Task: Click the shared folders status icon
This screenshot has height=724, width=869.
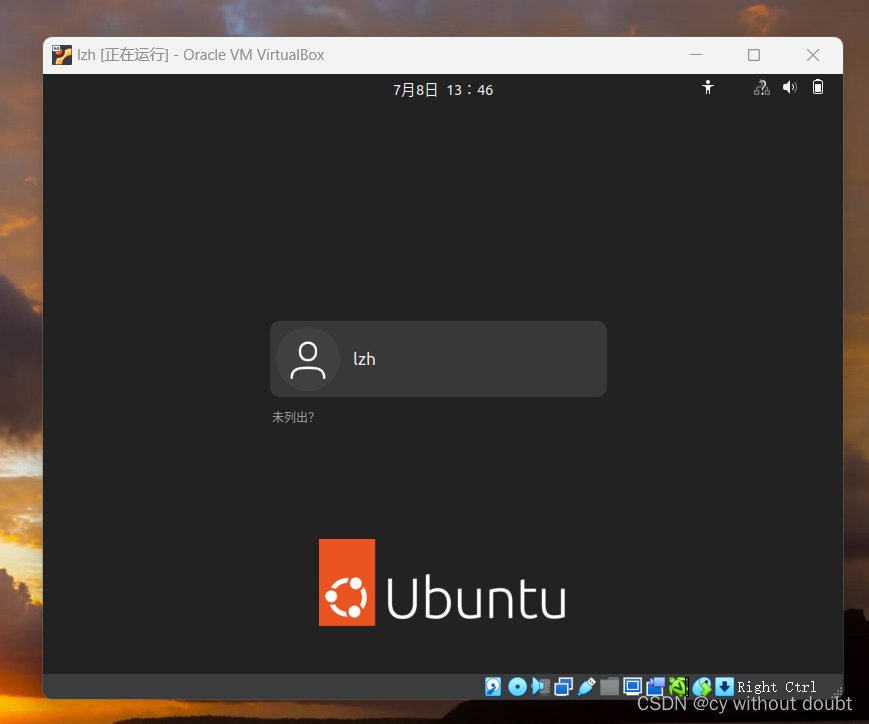Action: coord(609,687)
